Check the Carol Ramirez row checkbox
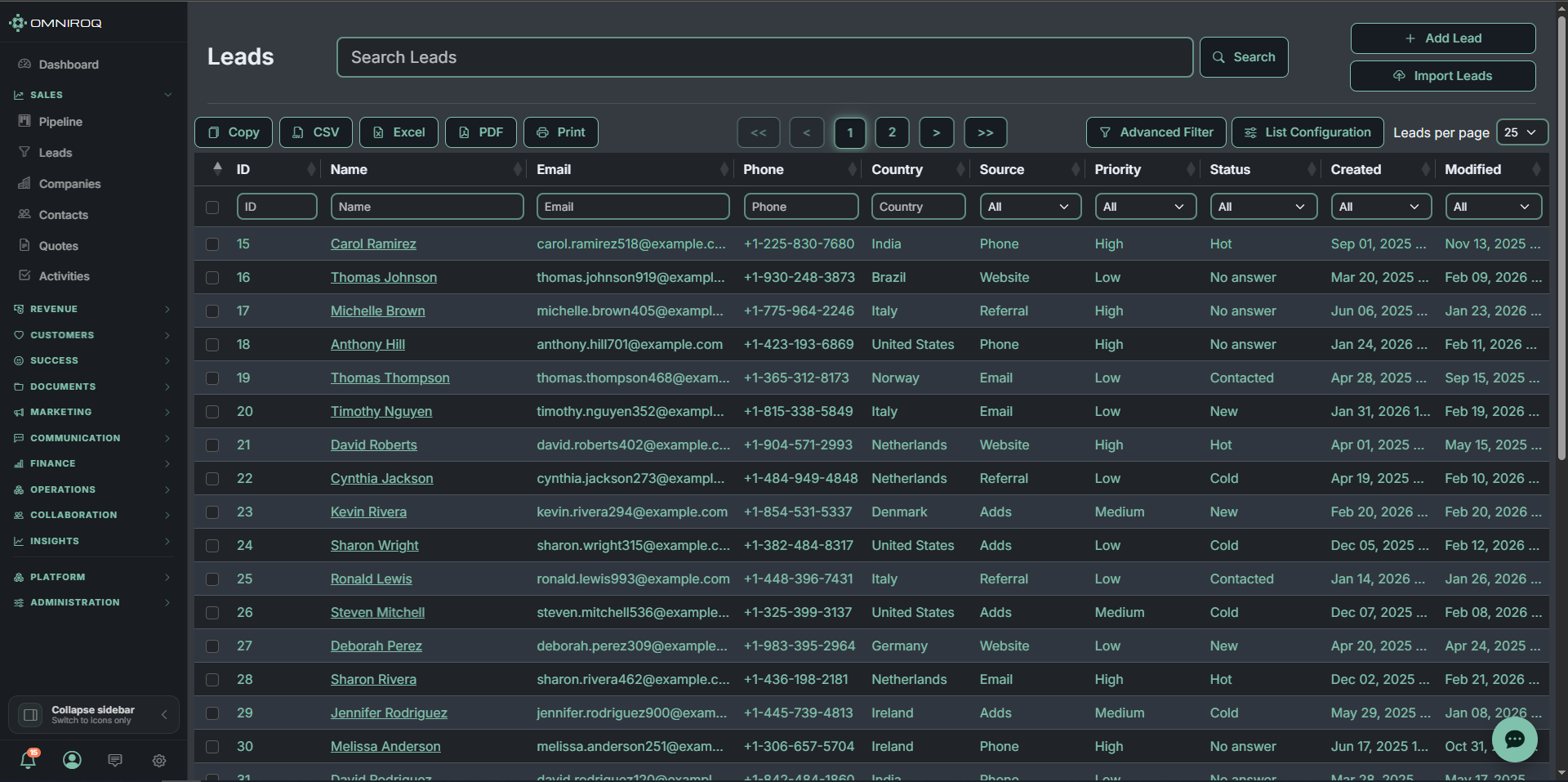Viewport: 1568px width, 782px height. click(x=212, y=244)
